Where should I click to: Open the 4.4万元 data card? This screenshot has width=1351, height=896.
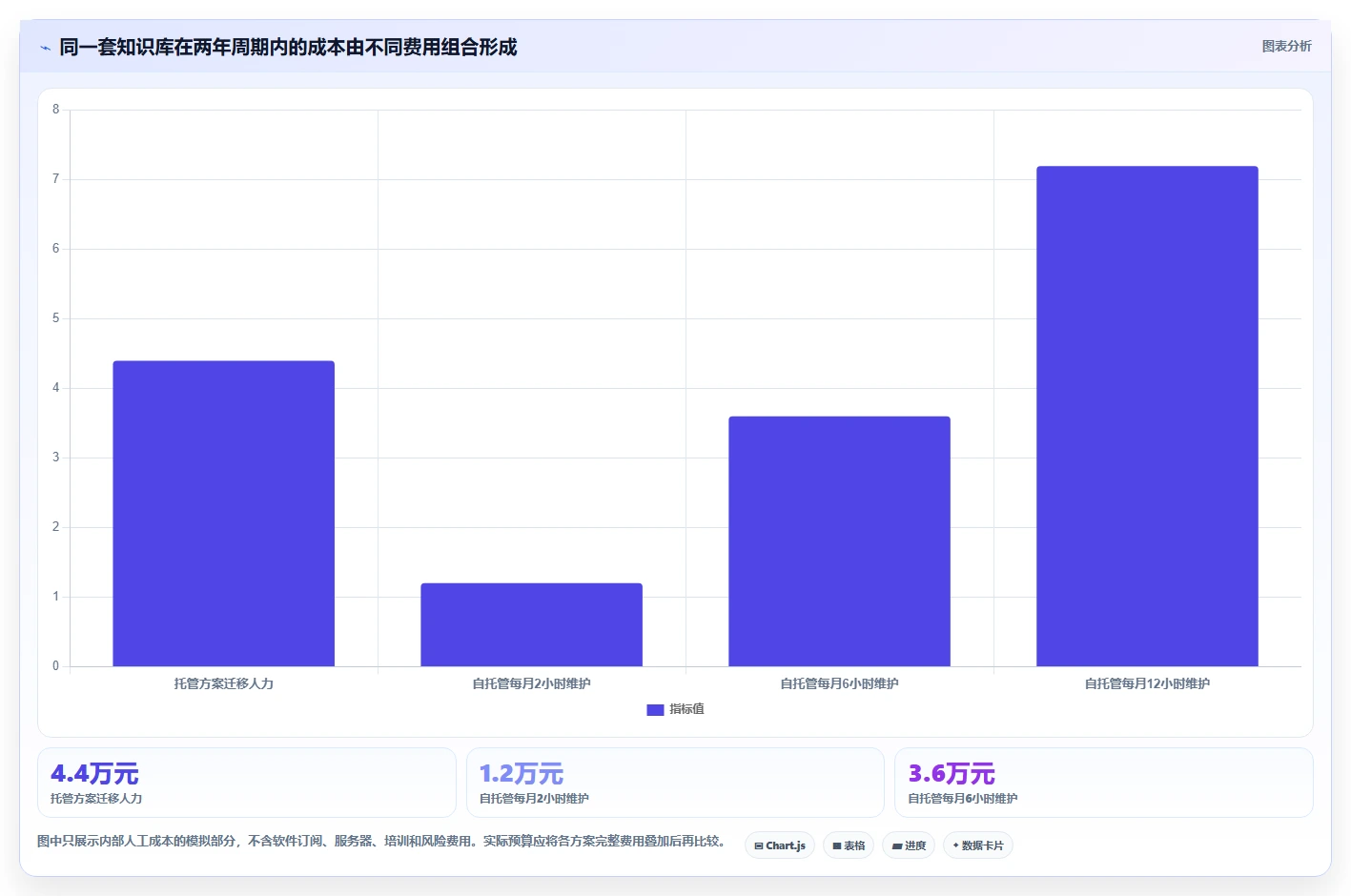[247, 783]
